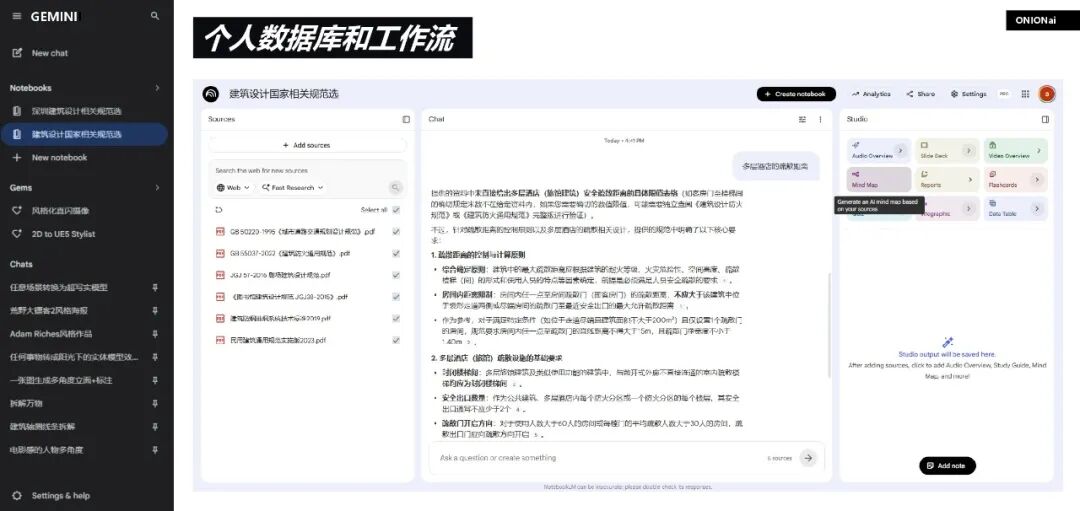Unpin the Adam Riches风格作品 chat
Screen dimensions: 1080x511
tap(155, 334)
